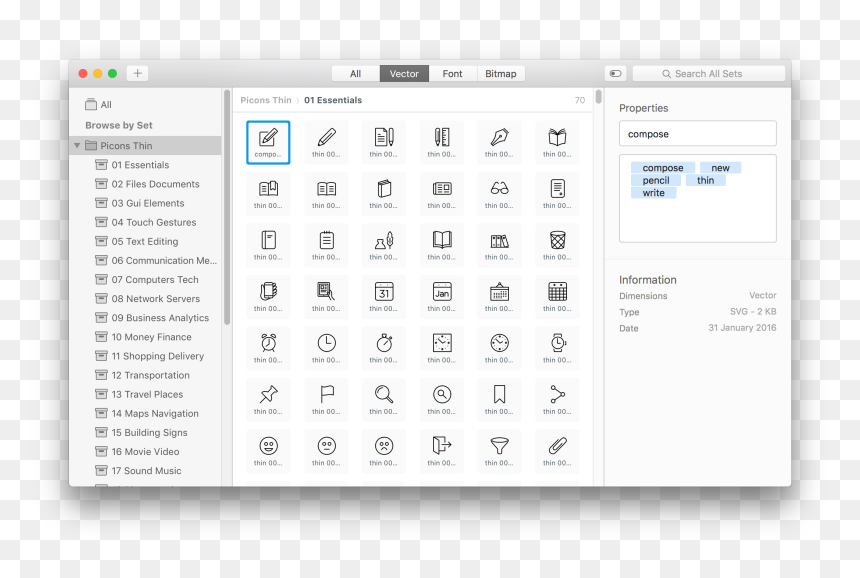Image resolution: width=860 pixels, height=578 pixels.
Task: Select the magnifying glass icon in grid
Action: 384,400
